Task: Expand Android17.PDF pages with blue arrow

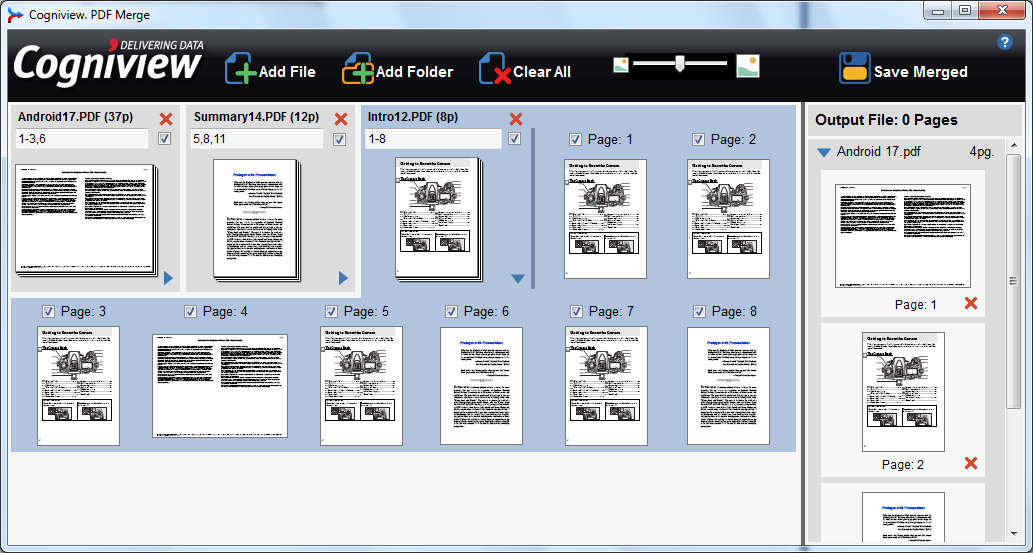Action: tap(168, 278)
